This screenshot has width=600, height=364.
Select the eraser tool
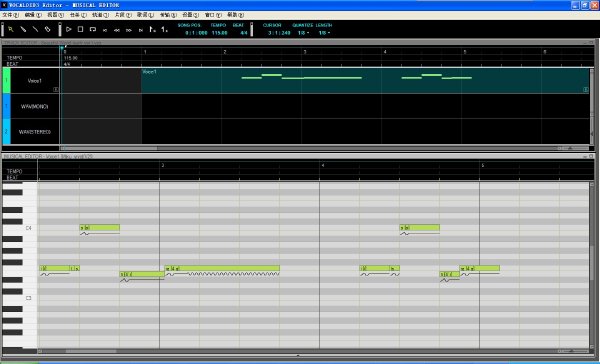tap(47, 29)
